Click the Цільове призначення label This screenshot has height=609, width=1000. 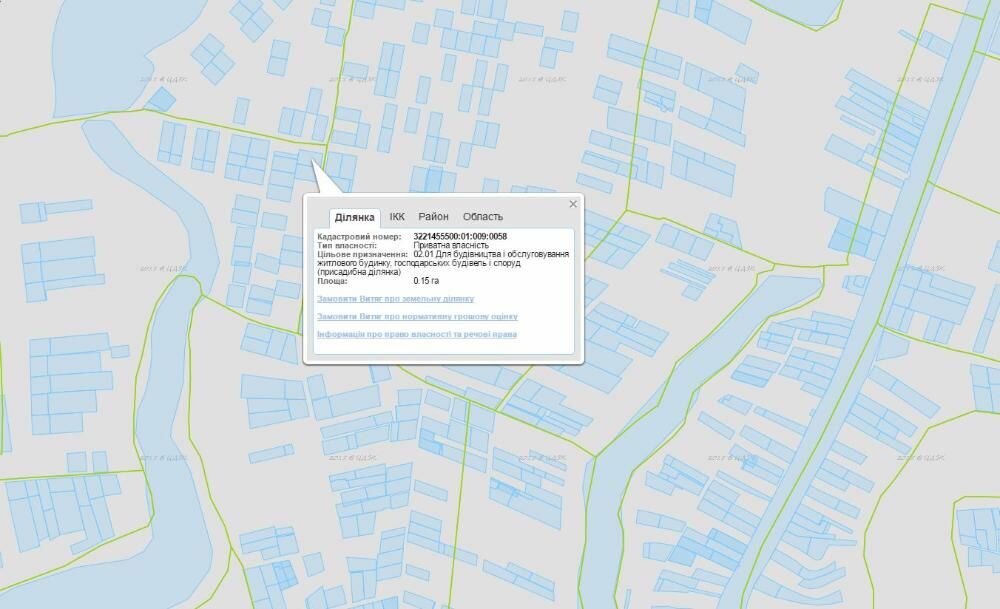pyautogui.click(x=362, y=254)
